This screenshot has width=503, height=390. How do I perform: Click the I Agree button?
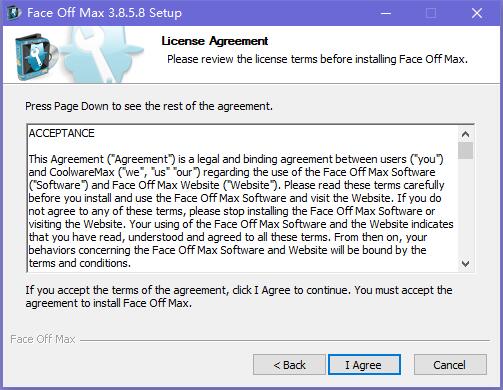364,365
